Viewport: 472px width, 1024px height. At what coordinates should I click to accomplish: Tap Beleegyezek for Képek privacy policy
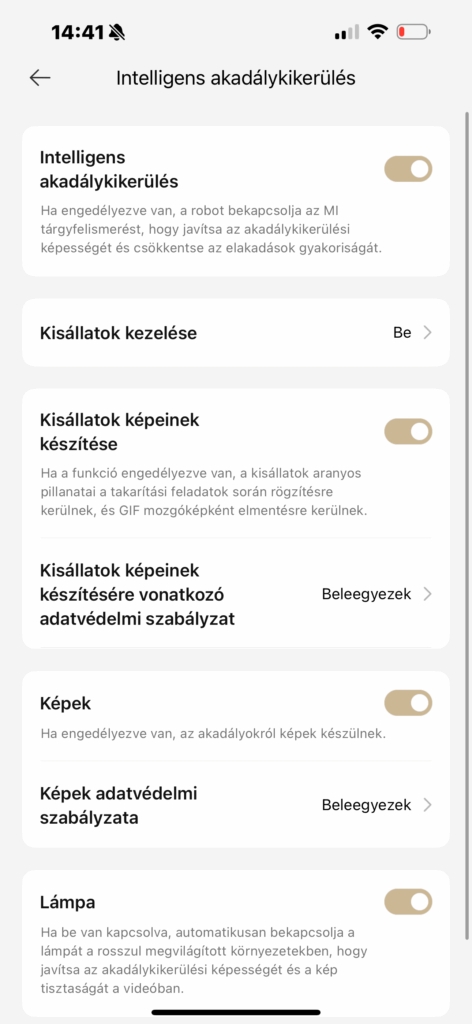(366, 805)
